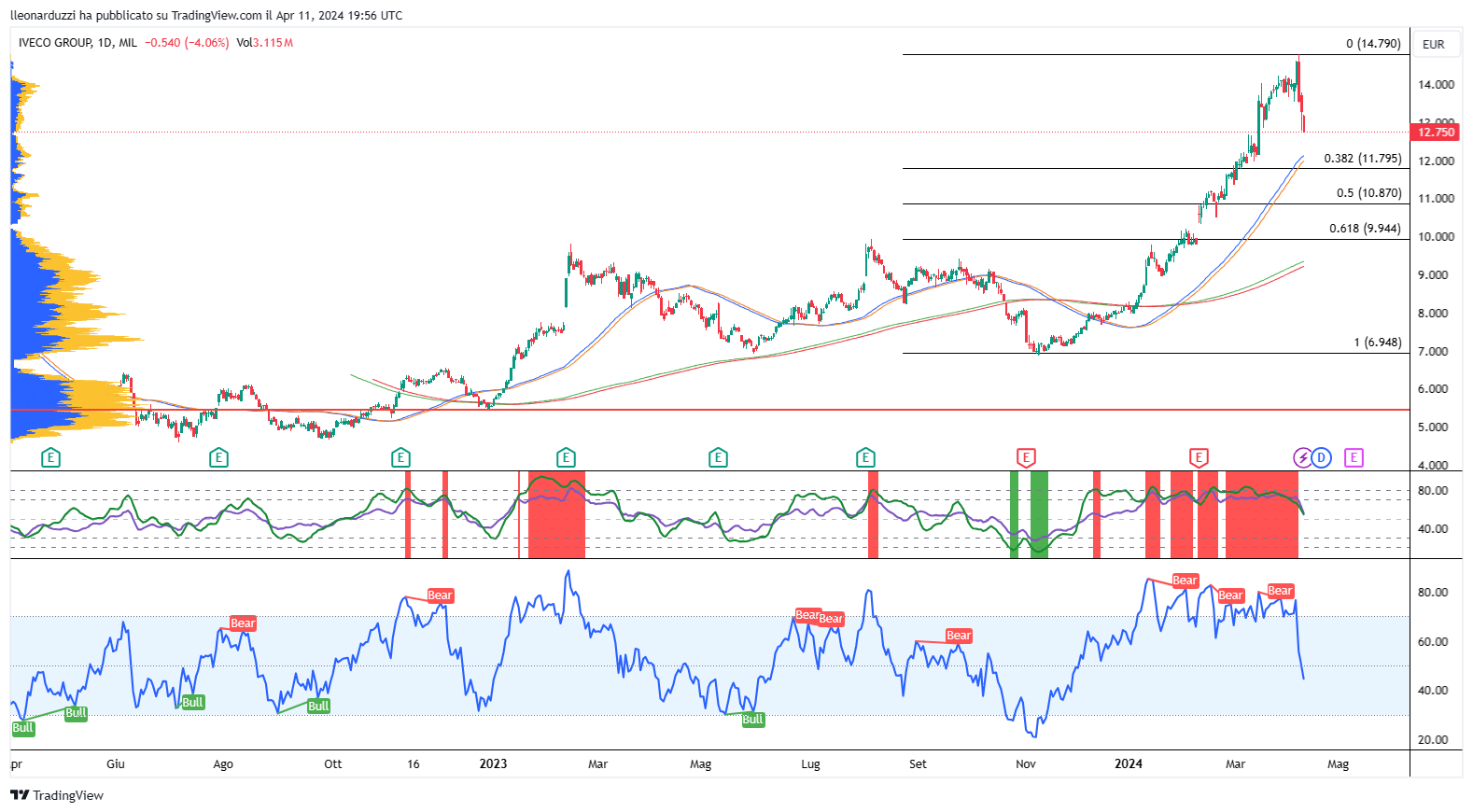
Task: Click the 80.00 label of the middle oscillator axis
Action: pos(1433,491)
